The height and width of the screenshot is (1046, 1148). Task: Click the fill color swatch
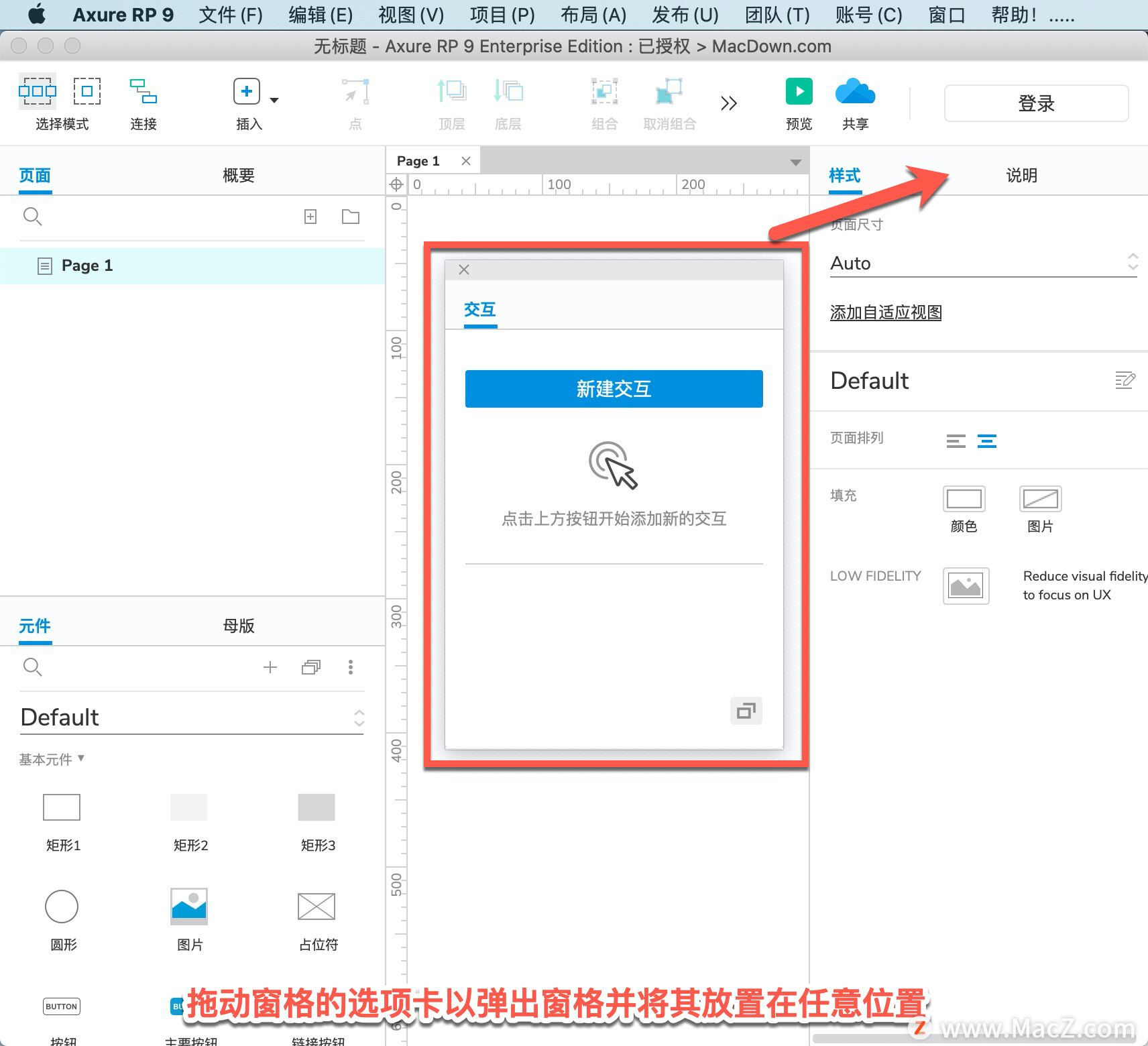964,499
